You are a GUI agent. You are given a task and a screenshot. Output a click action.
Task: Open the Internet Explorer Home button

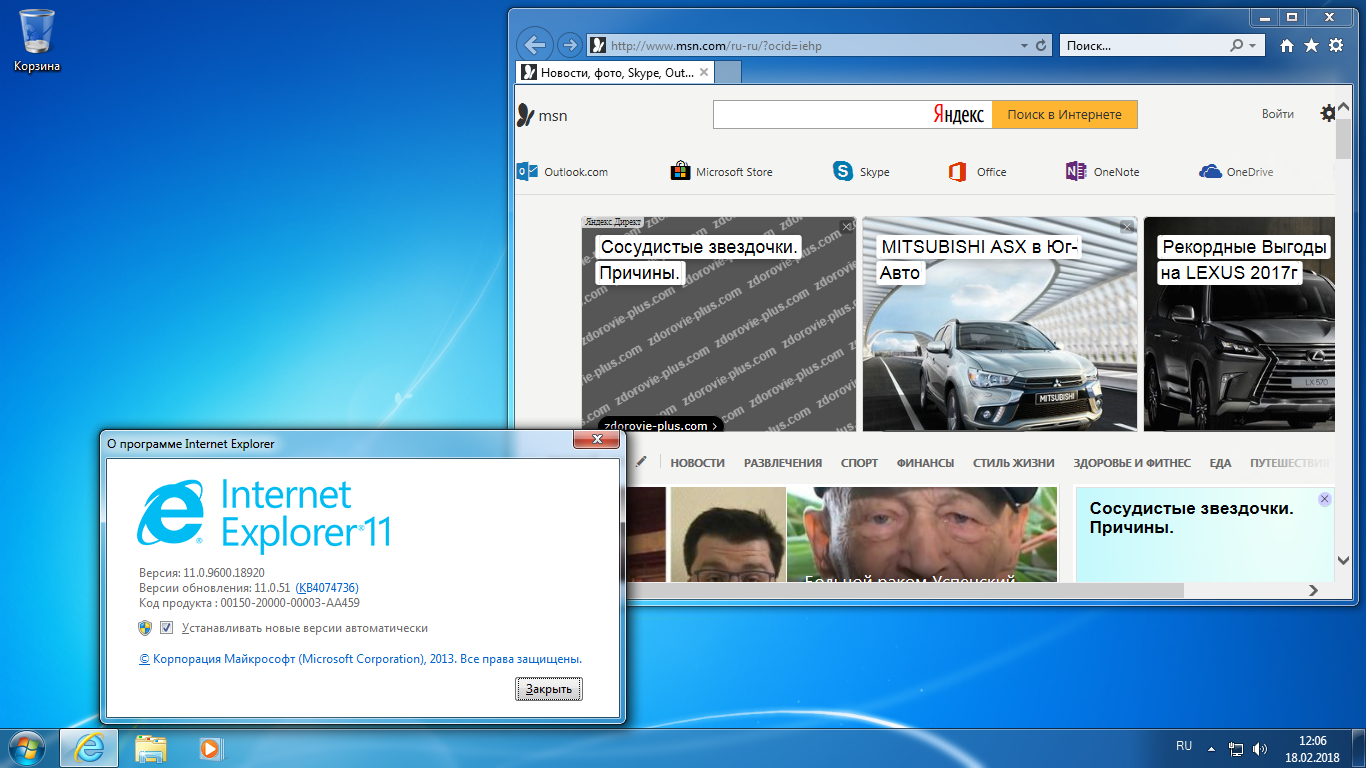click(1287, 46)
